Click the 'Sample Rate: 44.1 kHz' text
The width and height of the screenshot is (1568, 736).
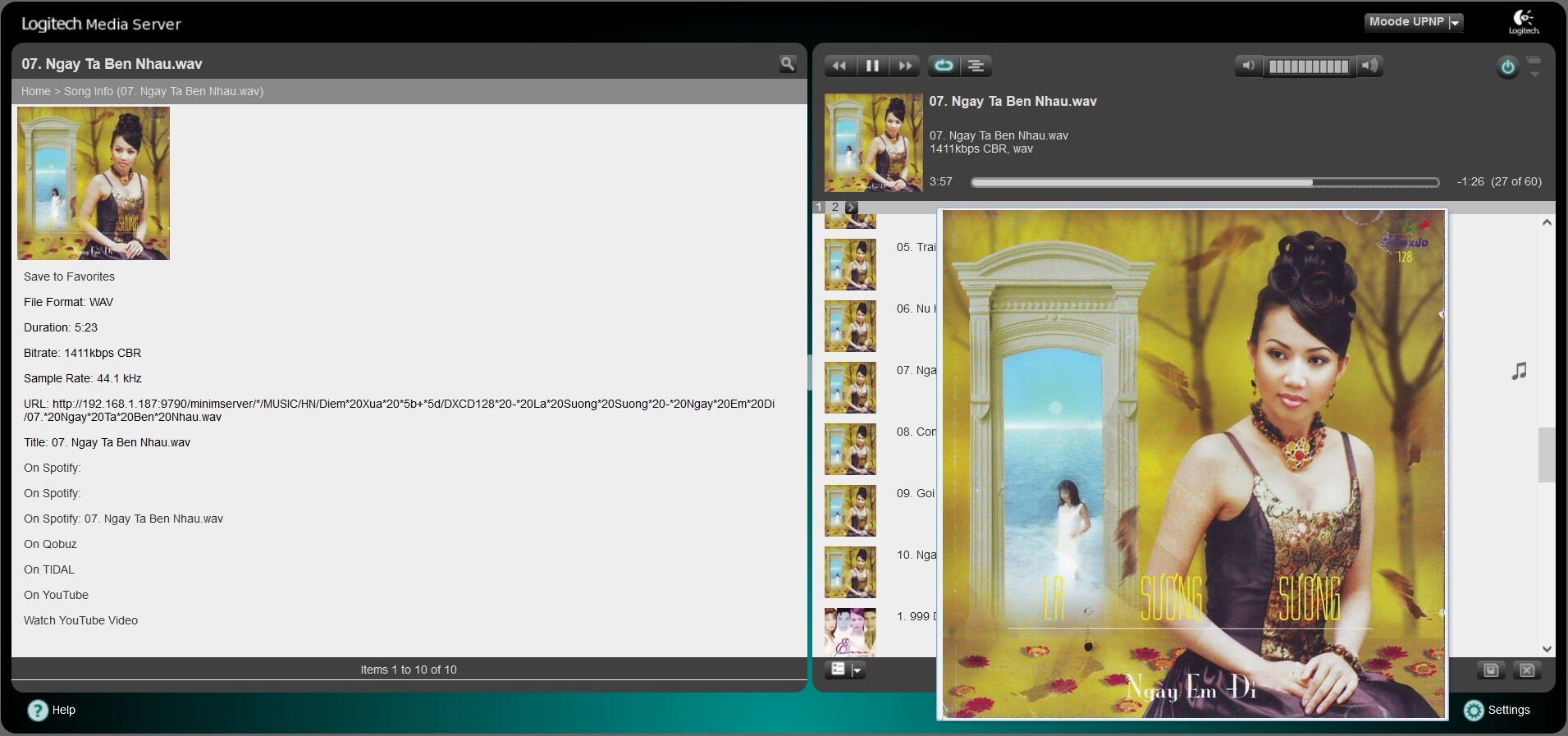pos(83,378)
